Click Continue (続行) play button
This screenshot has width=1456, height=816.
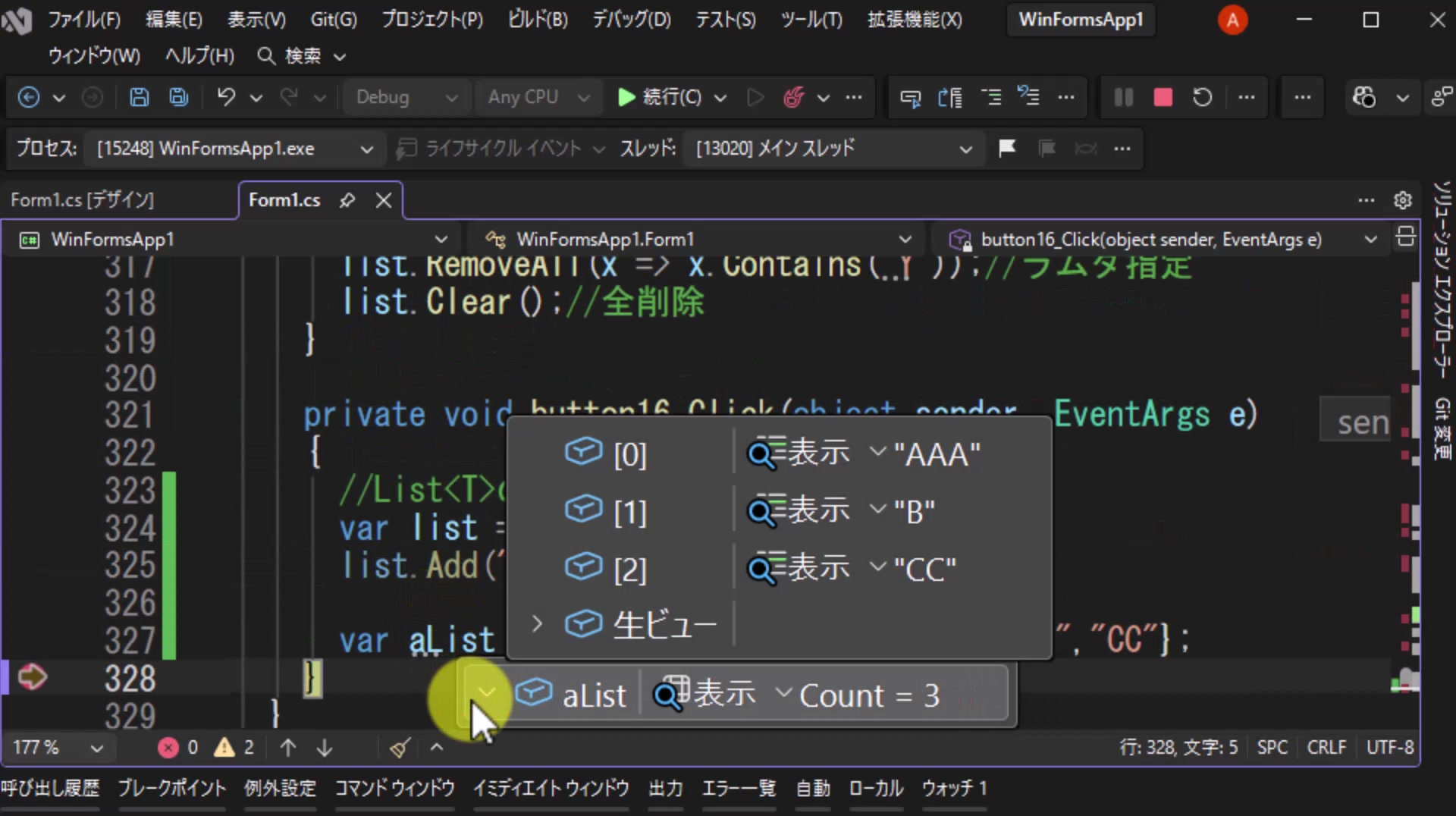[x=660, y=97]
